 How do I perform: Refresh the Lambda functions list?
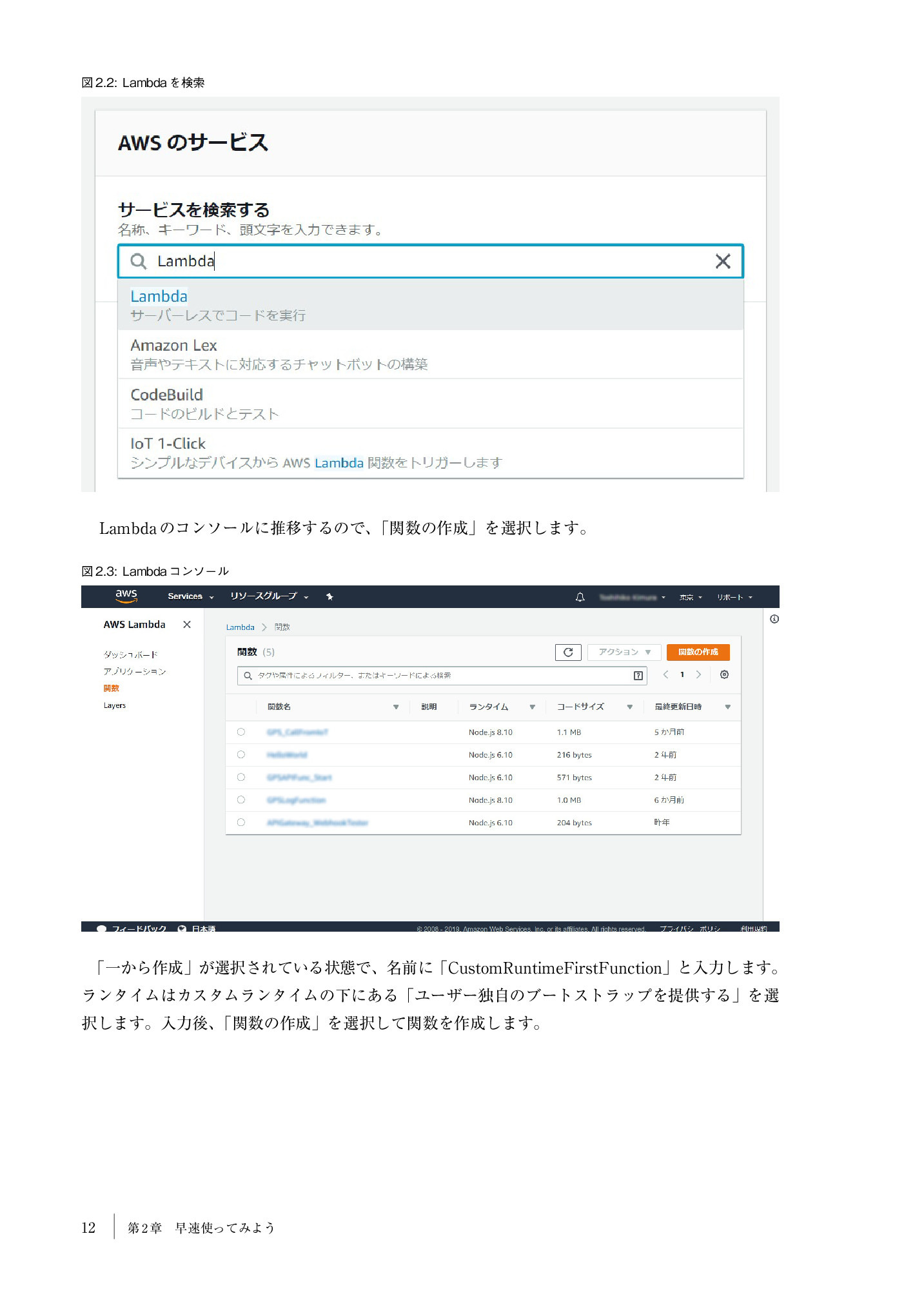tap(567, 652)
